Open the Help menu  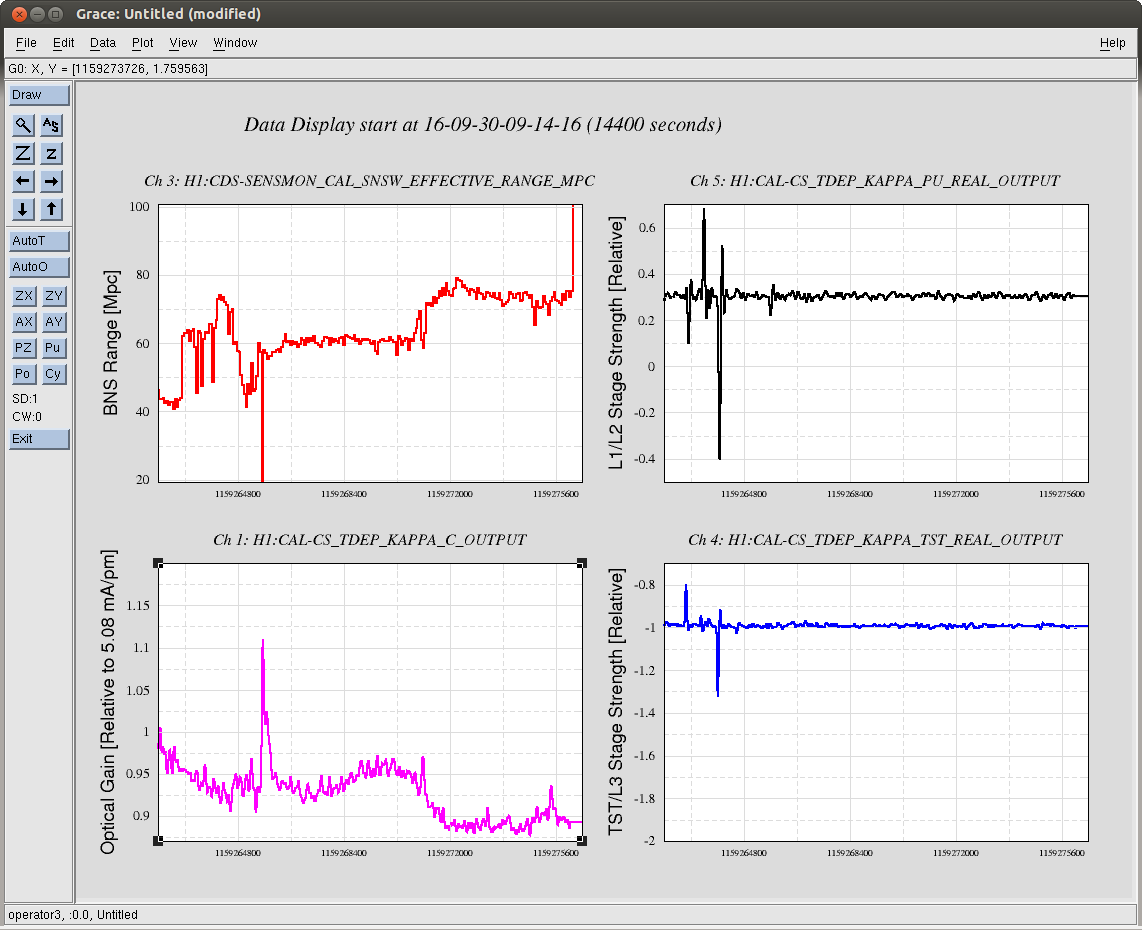click(1112, 43)
